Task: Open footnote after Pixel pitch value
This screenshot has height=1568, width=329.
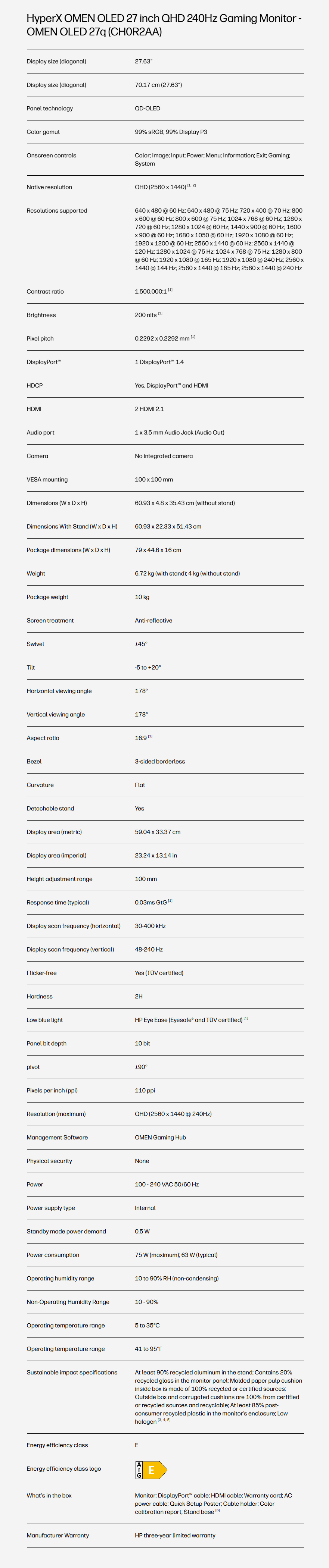Action: click(x=193, y=336)
